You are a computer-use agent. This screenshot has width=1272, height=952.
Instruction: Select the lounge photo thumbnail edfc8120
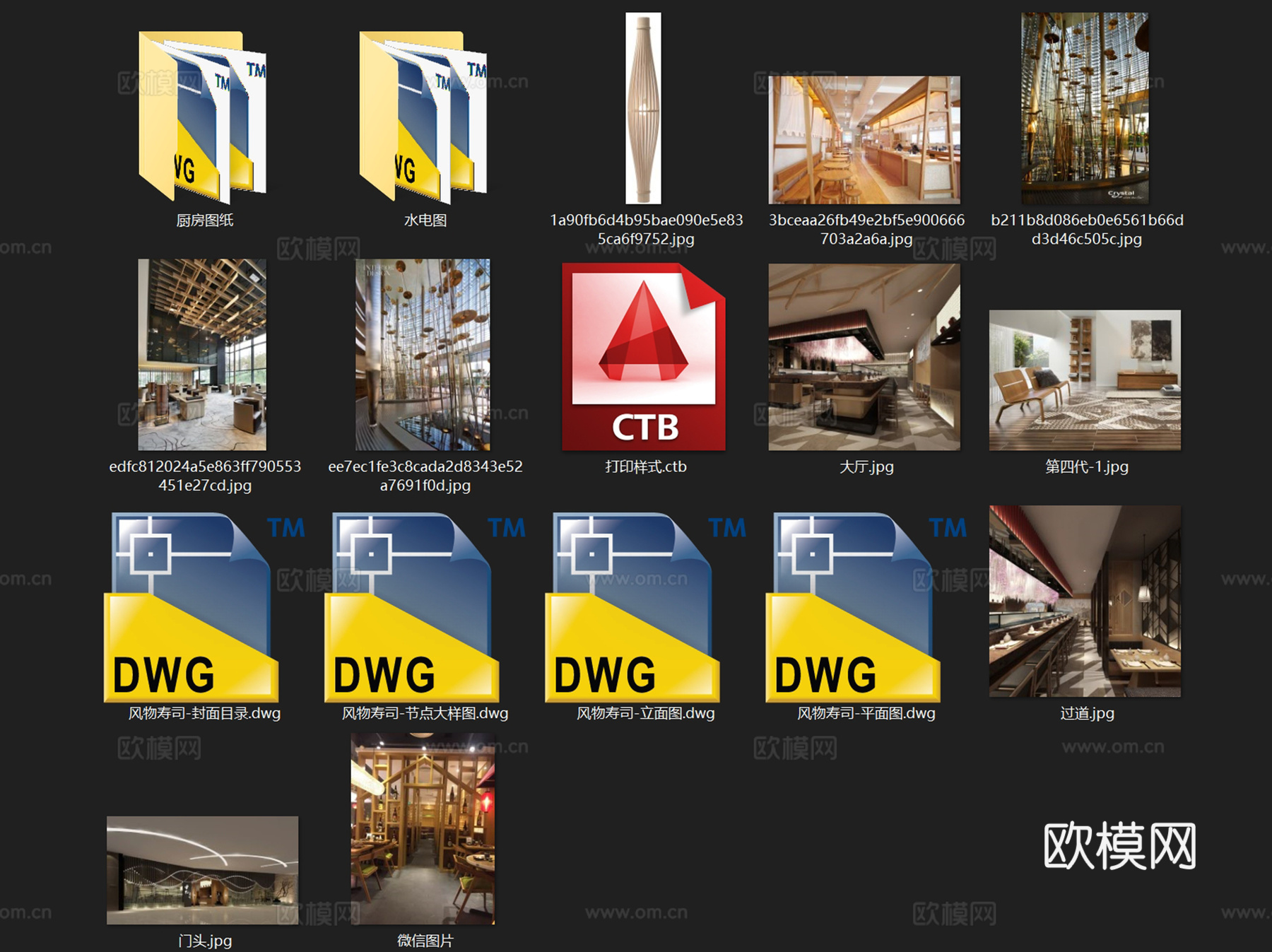[202, 355]
